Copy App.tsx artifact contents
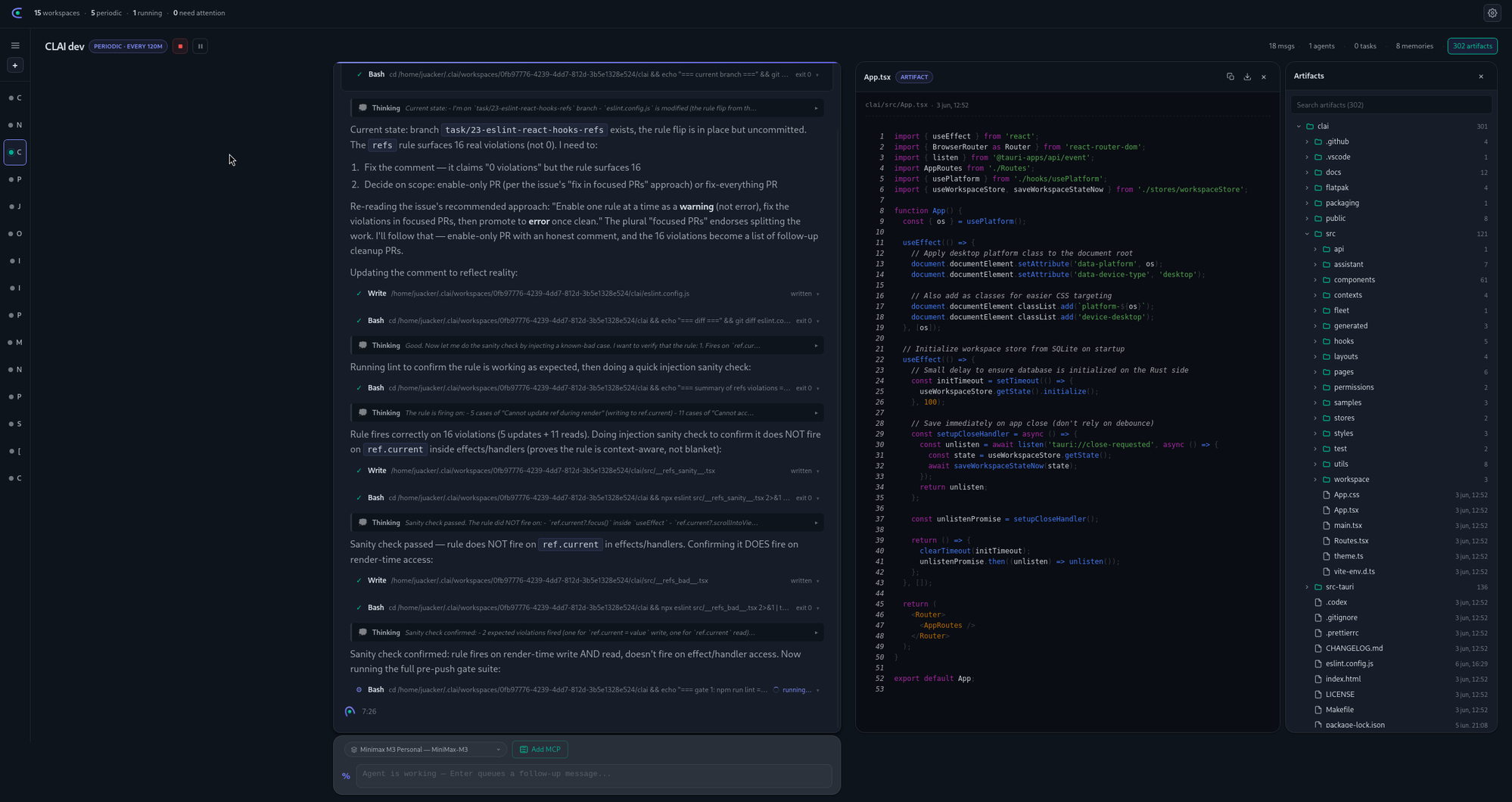 [1230, 76]
